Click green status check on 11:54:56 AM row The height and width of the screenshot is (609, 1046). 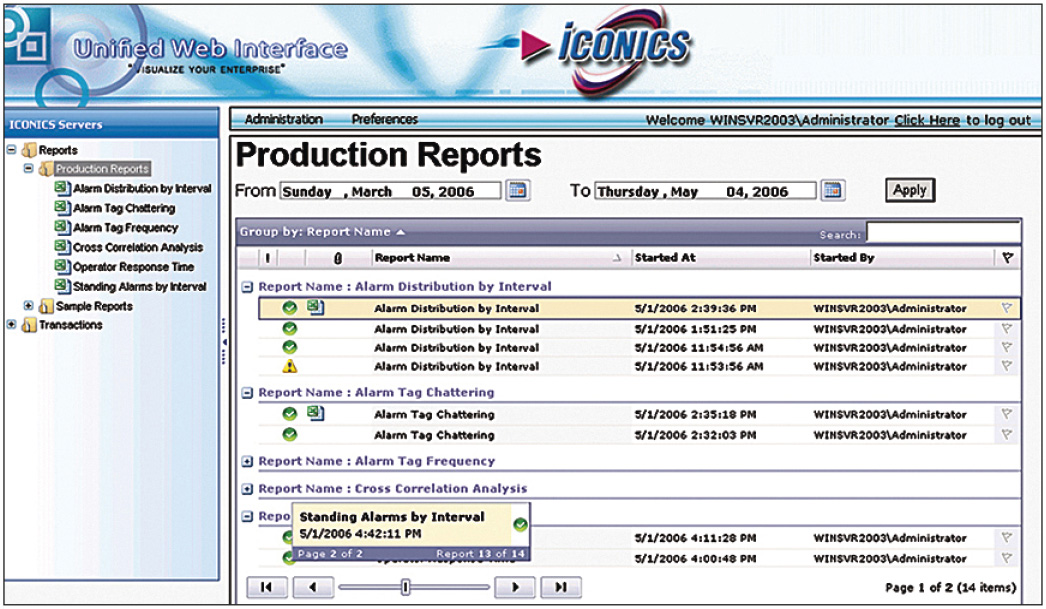(x=290, y=347)
